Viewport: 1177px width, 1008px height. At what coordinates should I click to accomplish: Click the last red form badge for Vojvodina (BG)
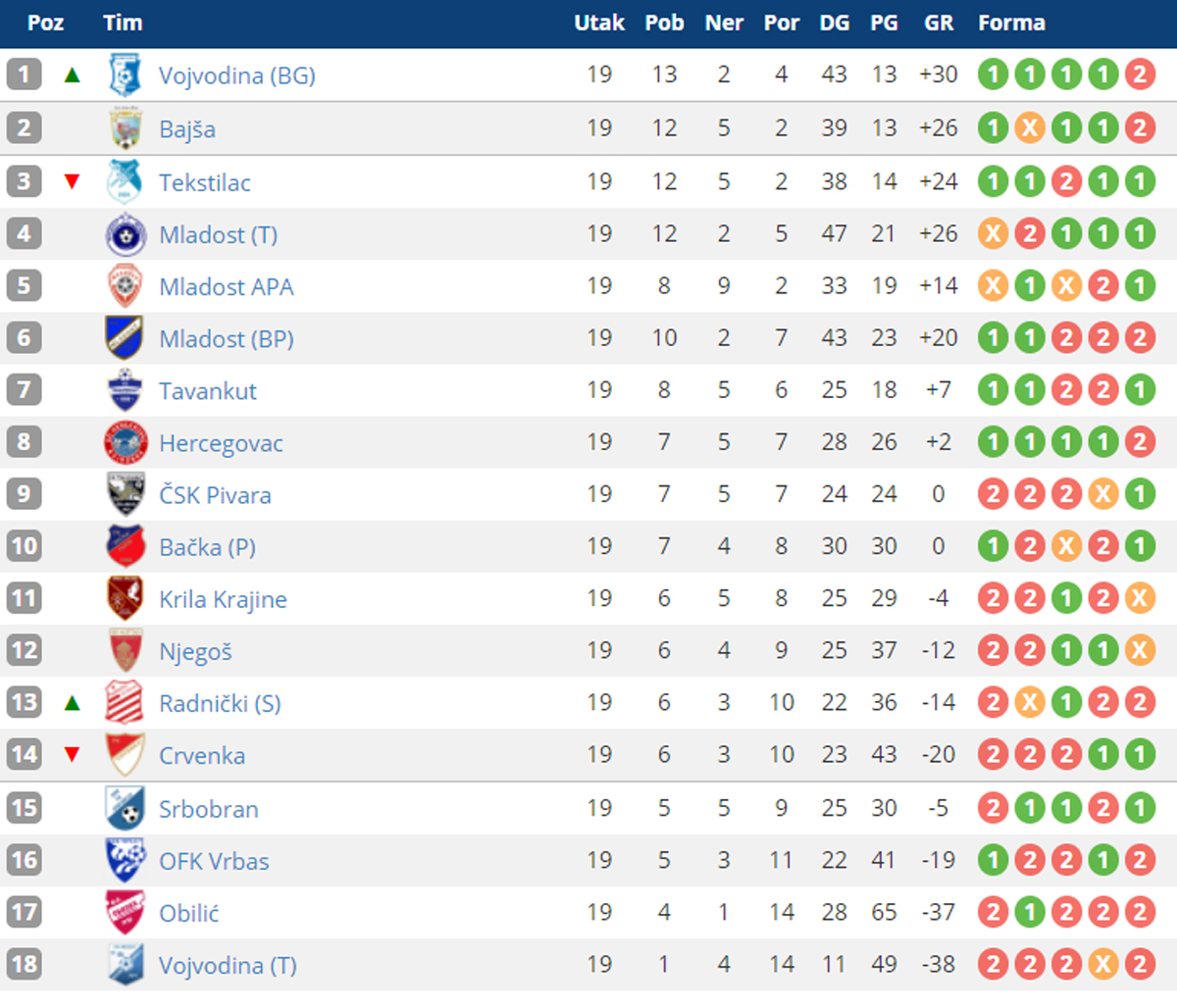[1140, 75]
